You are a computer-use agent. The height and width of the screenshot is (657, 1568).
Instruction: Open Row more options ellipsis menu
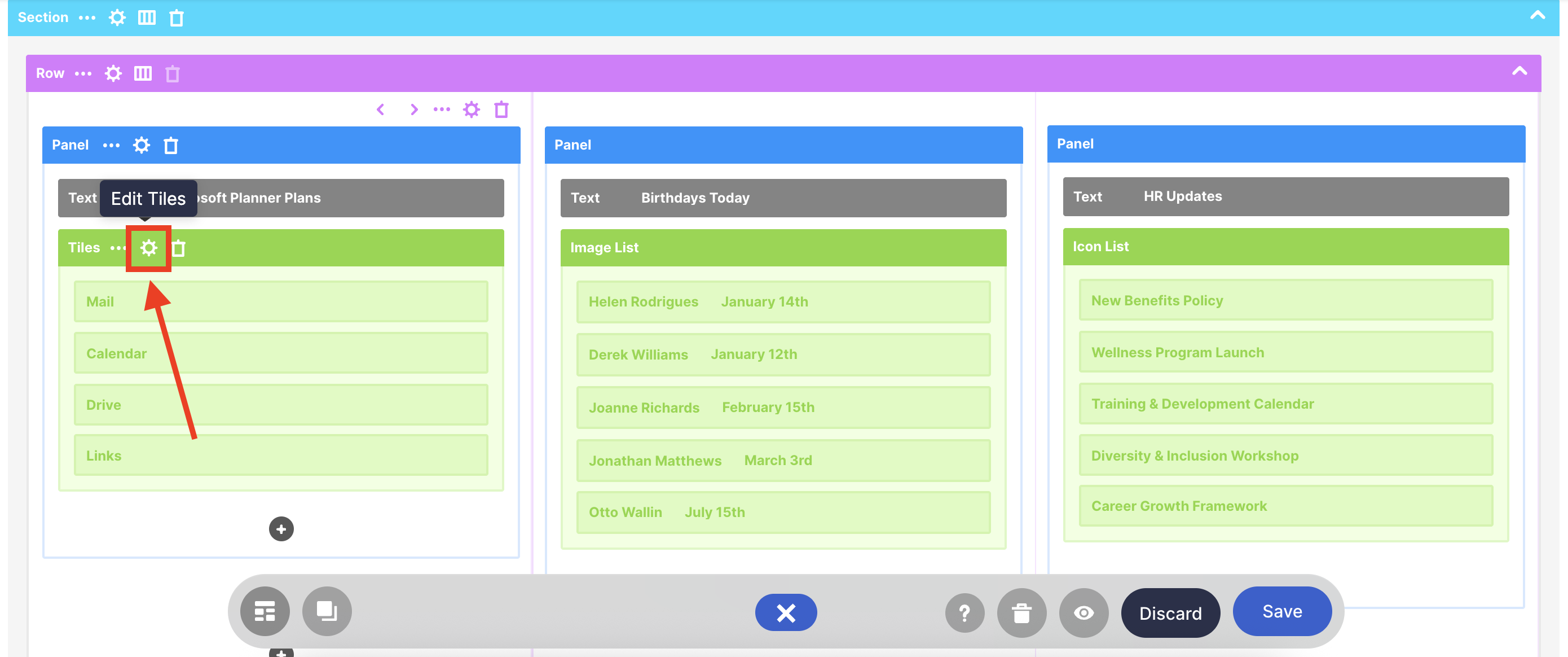click(83, 74)
